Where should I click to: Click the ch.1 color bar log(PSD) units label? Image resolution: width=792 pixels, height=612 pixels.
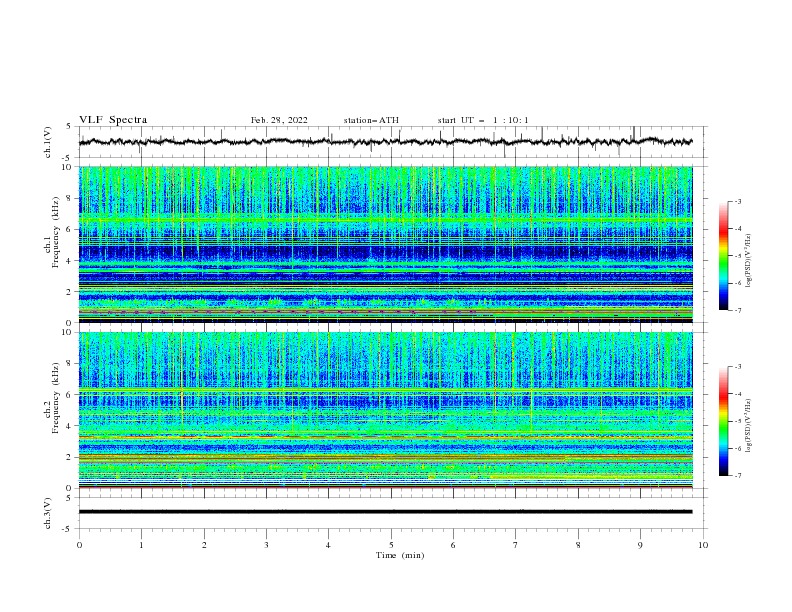point(749,261)
